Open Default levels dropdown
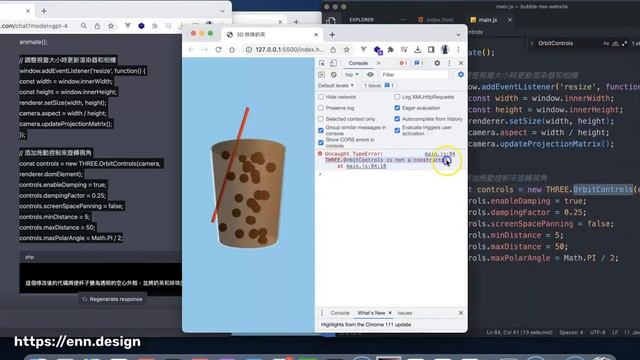This screenshot has height=360, width=640. pos(336,86)
